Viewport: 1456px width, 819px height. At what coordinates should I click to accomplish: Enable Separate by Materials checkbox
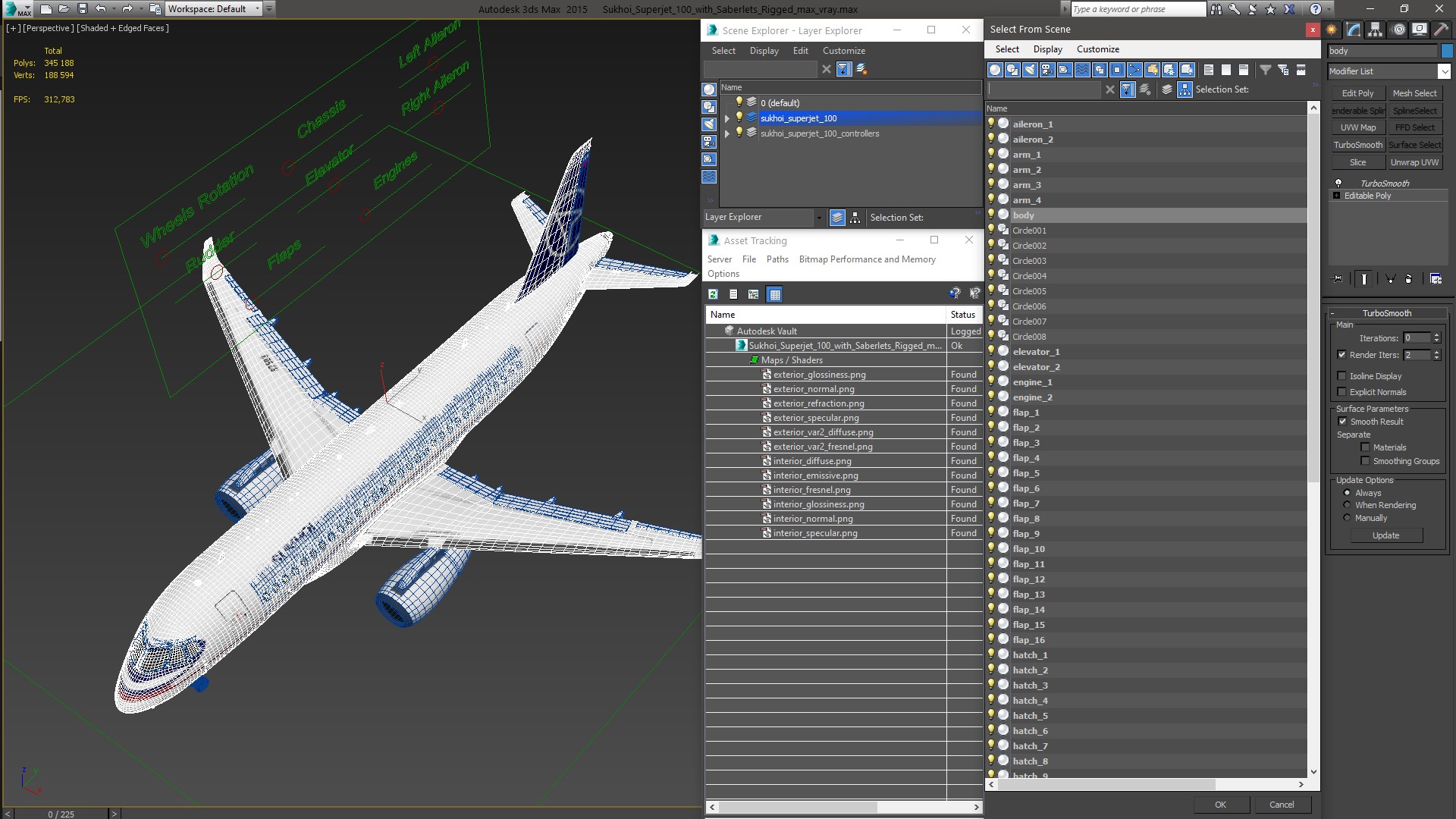[1365, 447]
